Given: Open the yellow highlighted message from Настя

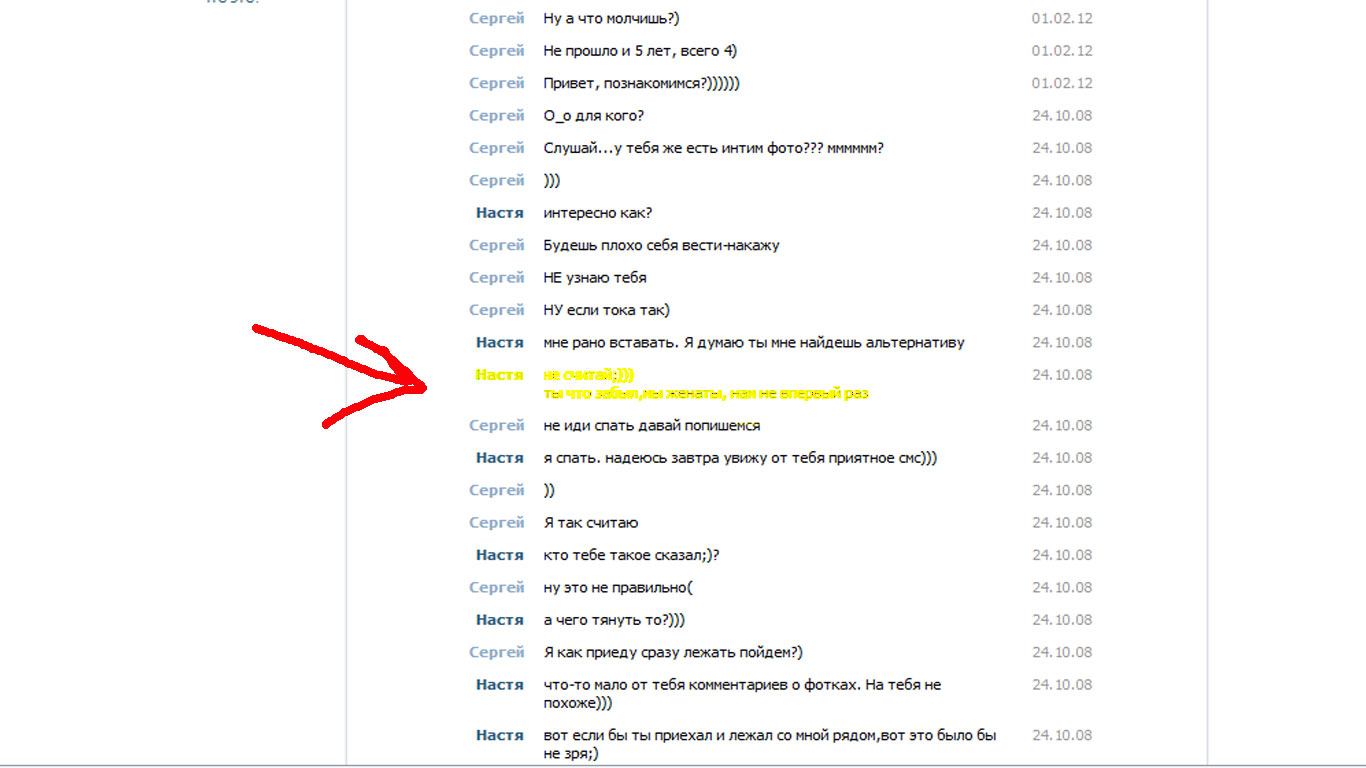Looking at the screenshot, I should coord(706,384).
